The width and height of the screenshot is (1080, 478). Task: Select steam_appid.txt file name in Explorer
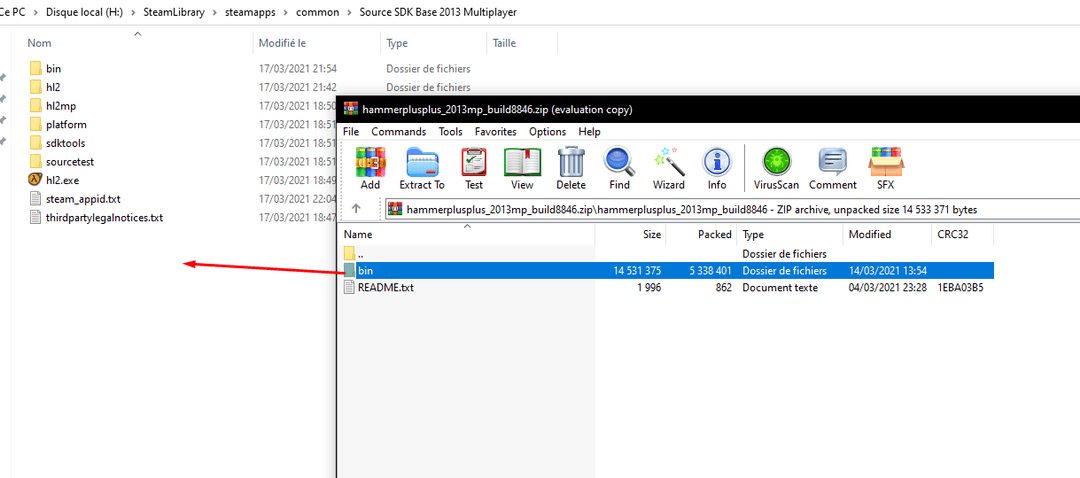(x=83, y=198)
